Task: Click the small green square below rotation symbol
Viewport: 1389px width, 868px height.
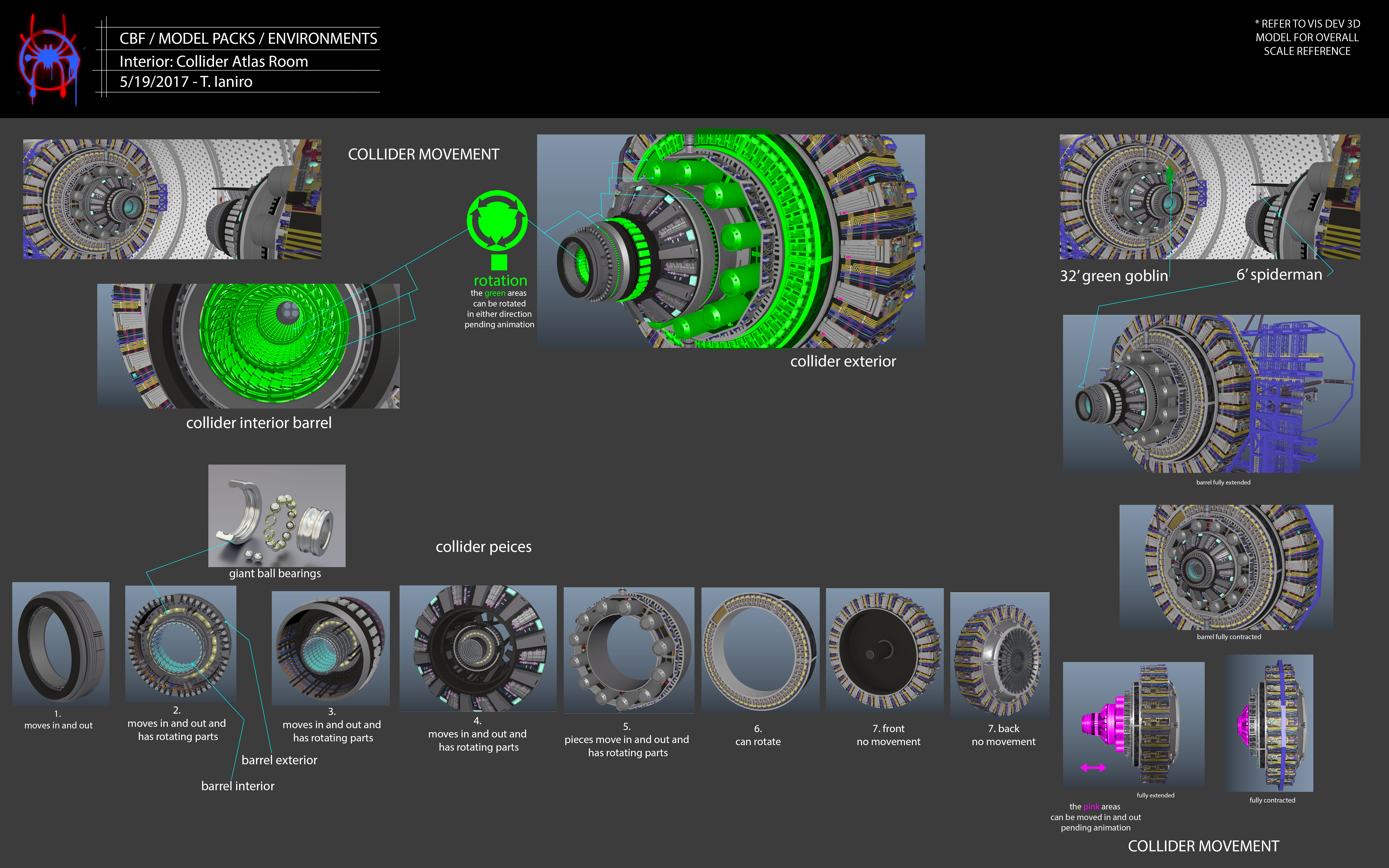Action: coord(499,262)
